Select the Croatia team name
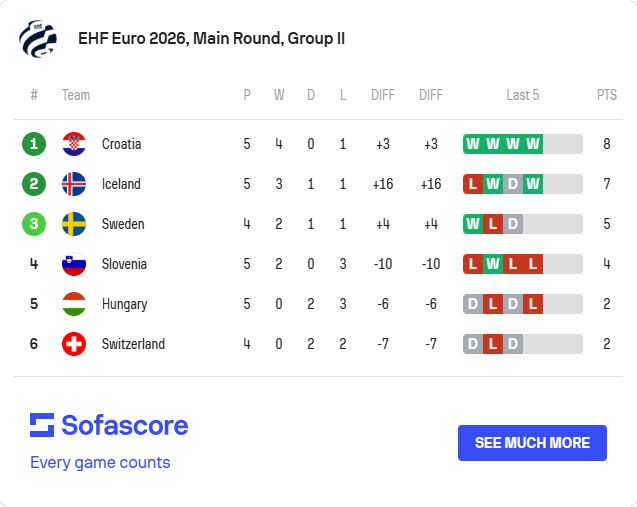 [121, 144]
